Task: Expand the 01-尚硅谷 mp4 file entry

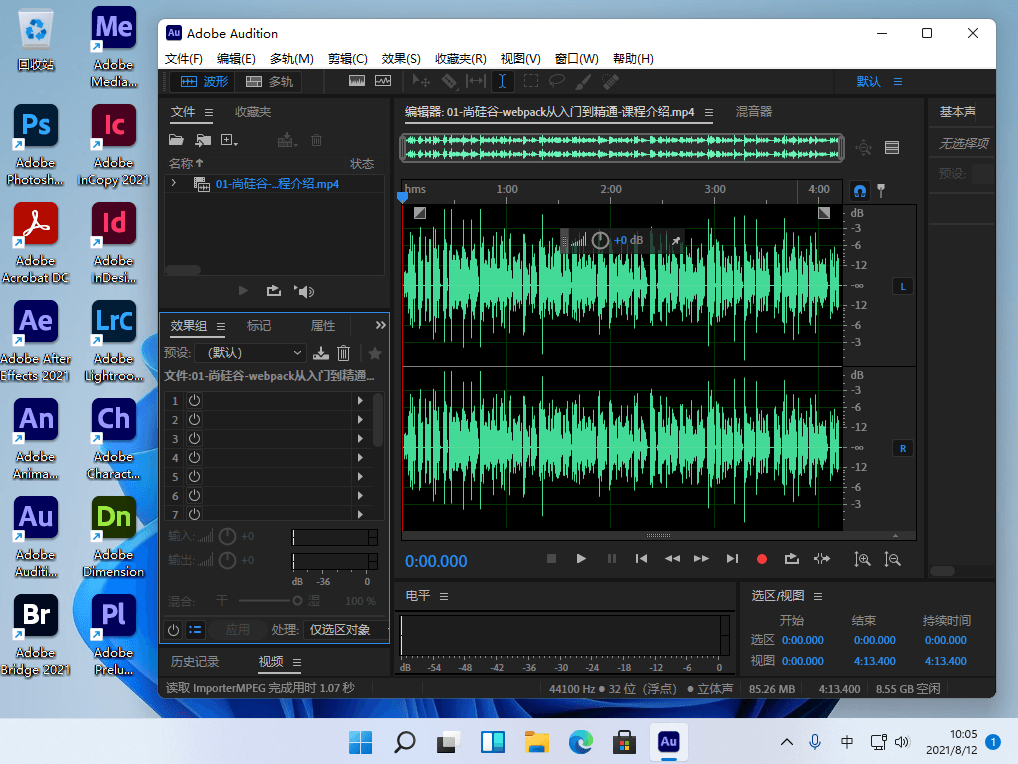Action: pos(173,184)
